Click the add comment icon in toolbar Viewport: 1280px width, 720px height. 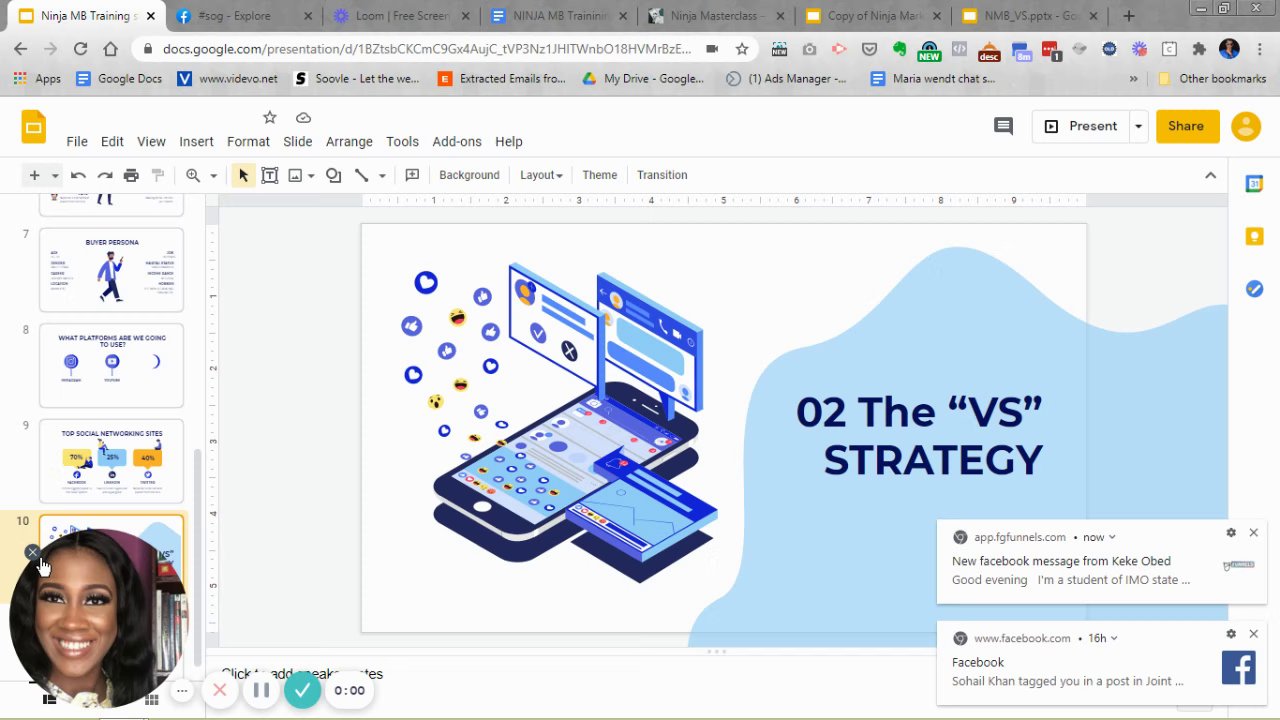coord(412,175)
